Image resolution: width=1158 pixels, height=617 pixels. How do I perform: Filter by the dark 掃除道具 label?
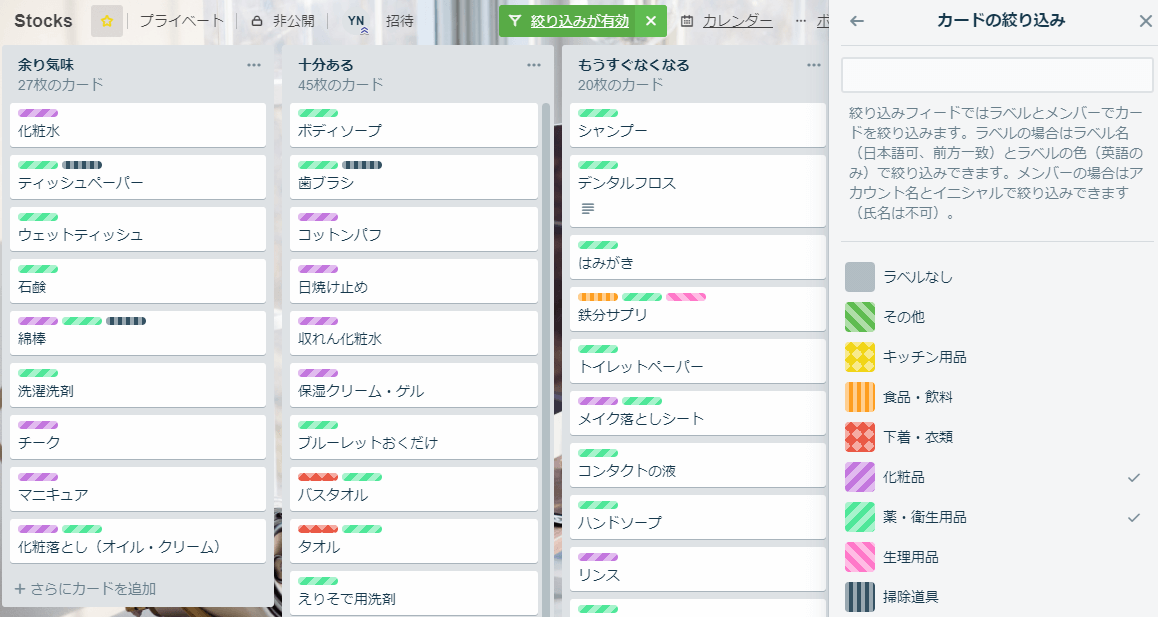point(997,597)
